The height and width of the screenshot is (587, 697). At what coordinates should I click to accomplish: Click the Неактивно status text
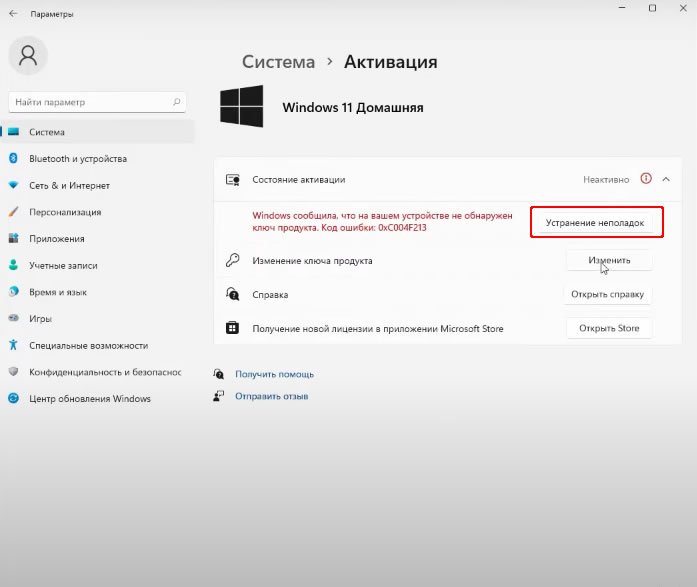coord(606,180)
